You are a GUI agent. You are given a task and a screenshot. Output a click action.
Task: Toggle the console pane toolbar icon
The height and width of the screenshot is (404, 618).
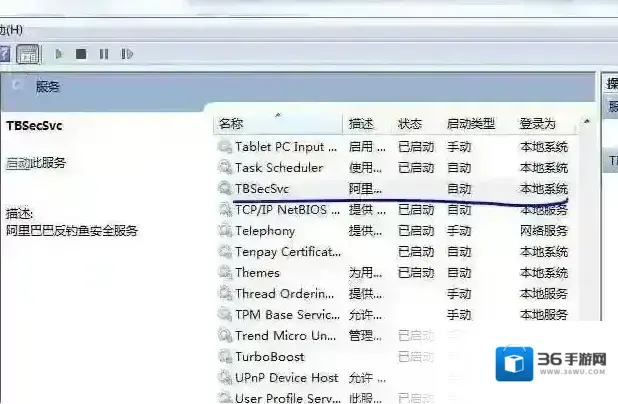(28, 54)
